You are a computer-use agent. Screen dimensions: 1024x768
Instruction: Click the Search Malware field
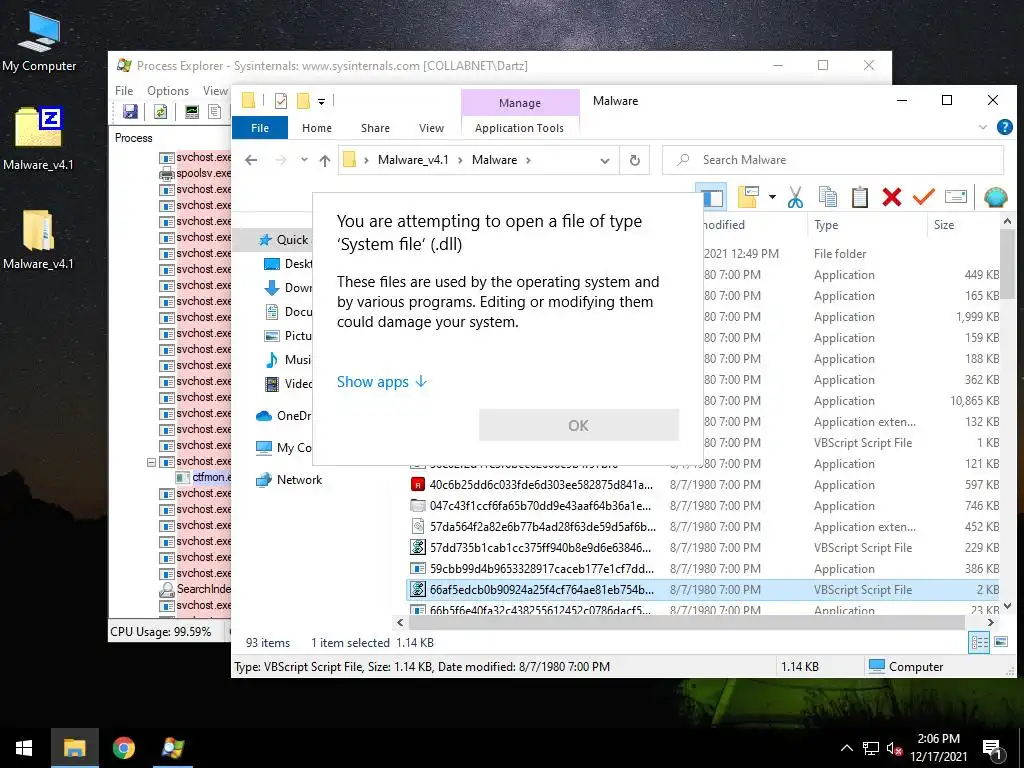click(x=833, y=160)
